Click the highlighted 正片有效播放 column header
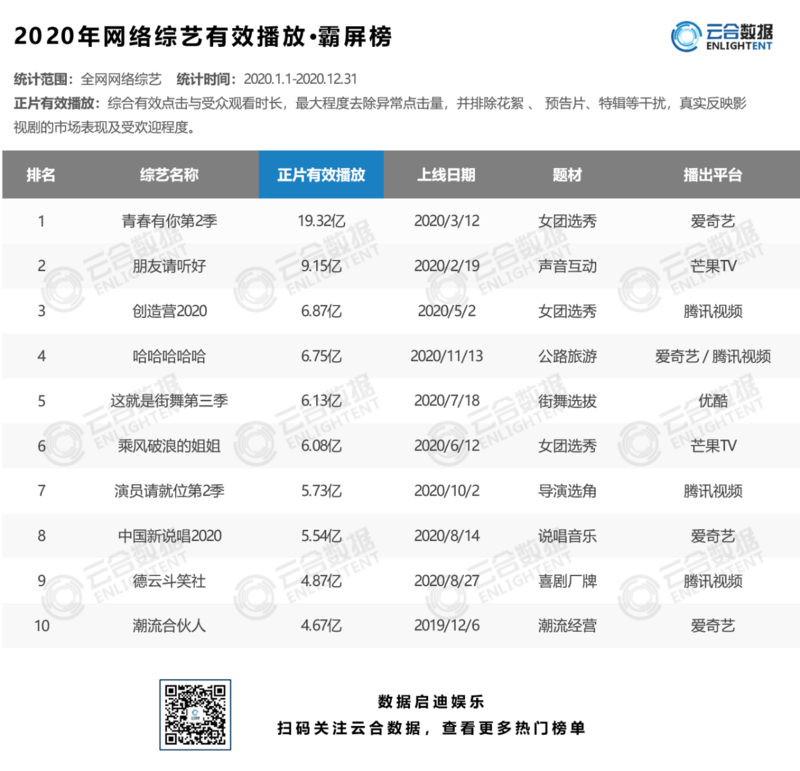 pyautogui.click(x=321, y=175)
